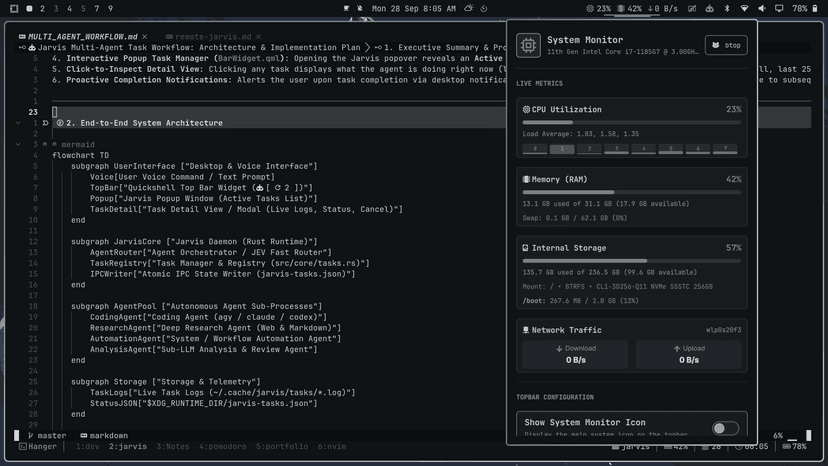Launch btop from System Monitor
Screen dimensions: 828x466
tap(726, 45)
